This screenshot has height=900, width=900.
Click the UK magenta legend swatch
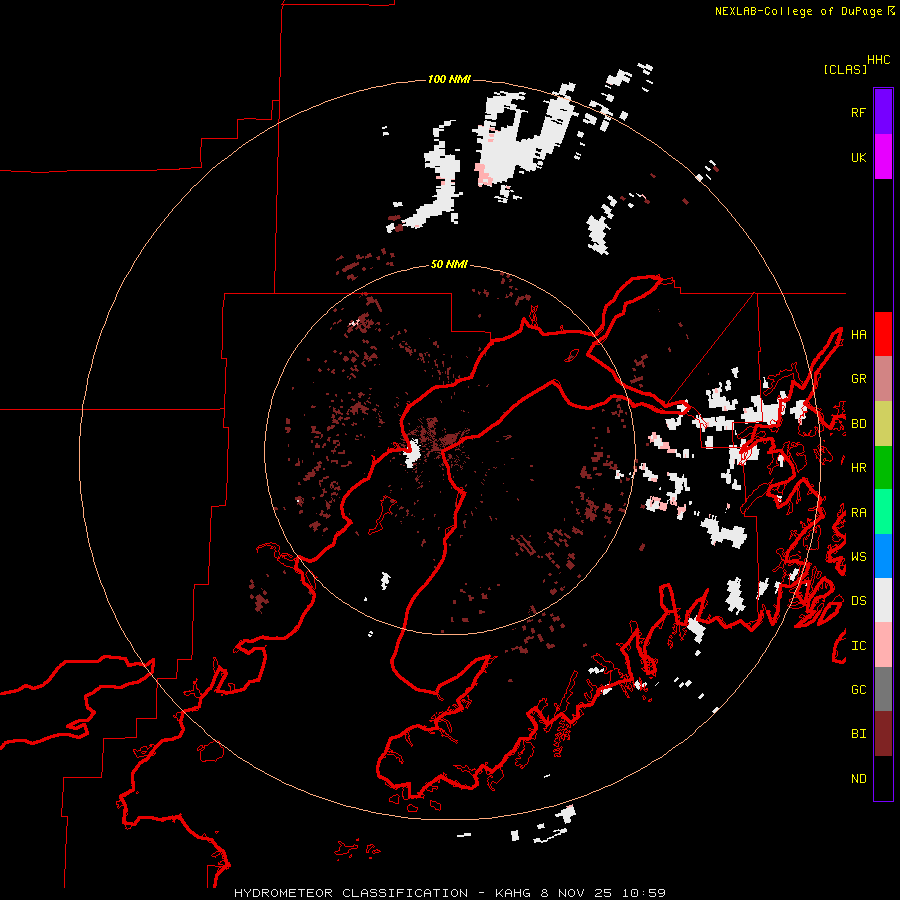coord(883,157)
